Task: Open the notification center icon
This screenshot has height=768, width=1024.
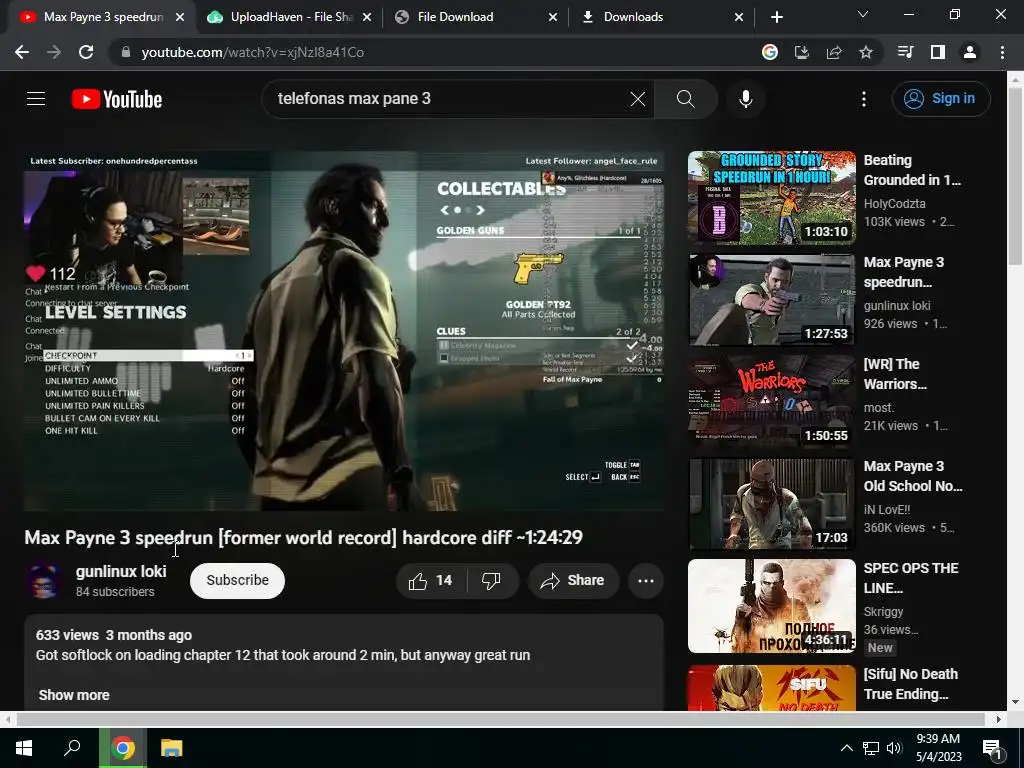Action: pos(992,748)
